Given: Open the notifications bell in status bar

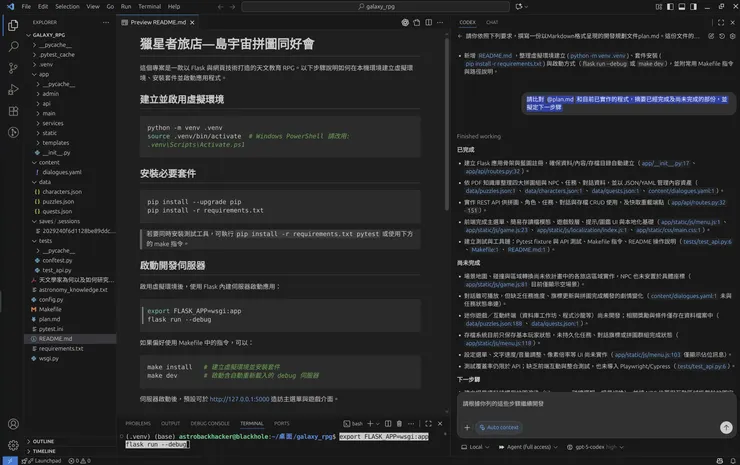Looking at the screenshot, I should pyautogui.click(x=732, y=461).
